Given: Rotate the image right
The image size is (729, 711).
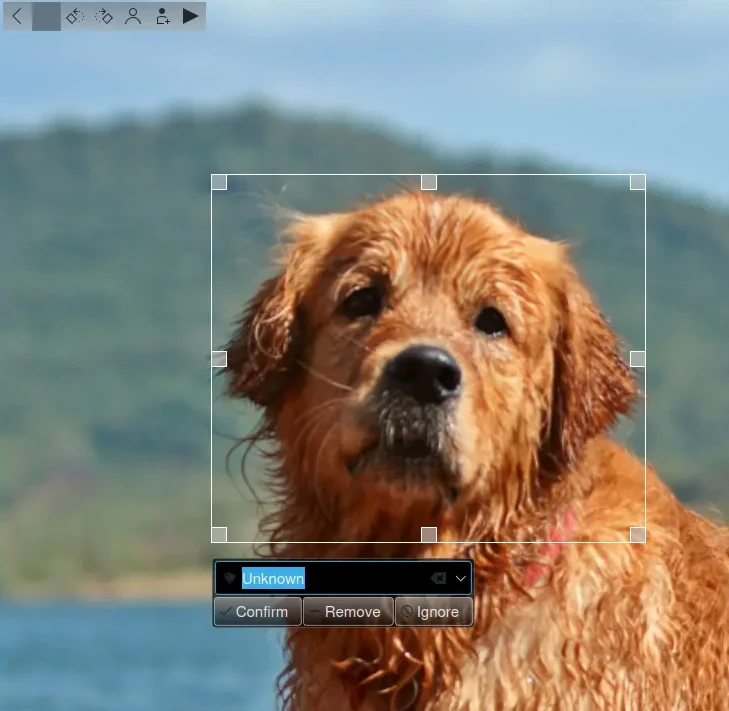Looking at the screenshot, I should 104,16.
